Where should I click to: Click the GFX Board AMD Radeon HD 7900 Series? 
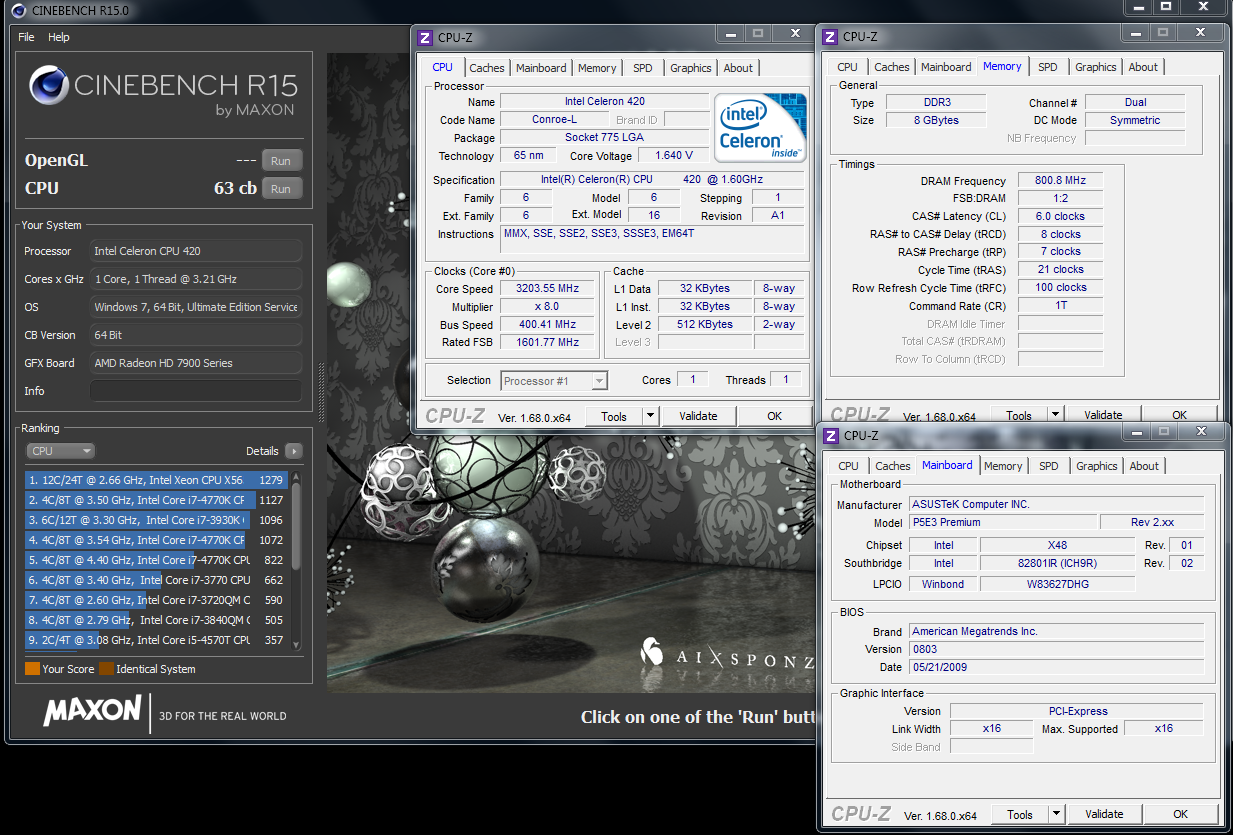[196, 363]
